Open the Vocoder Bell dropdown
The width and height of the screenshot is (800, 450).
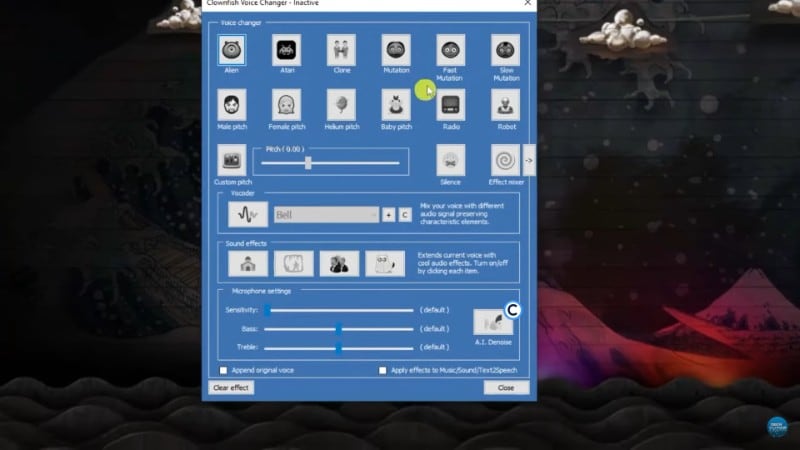327,215
